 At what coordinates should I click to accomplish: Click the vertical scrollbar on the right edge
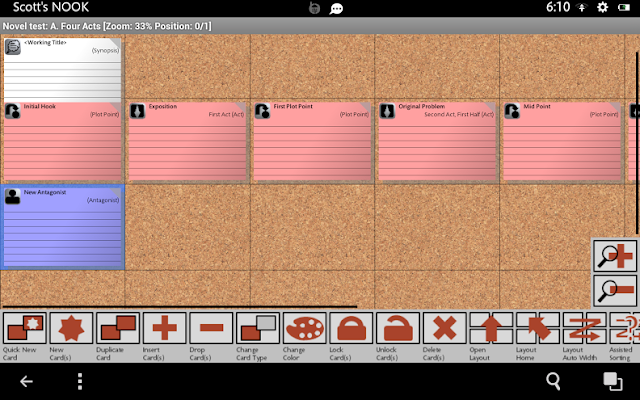coord(638,143)
